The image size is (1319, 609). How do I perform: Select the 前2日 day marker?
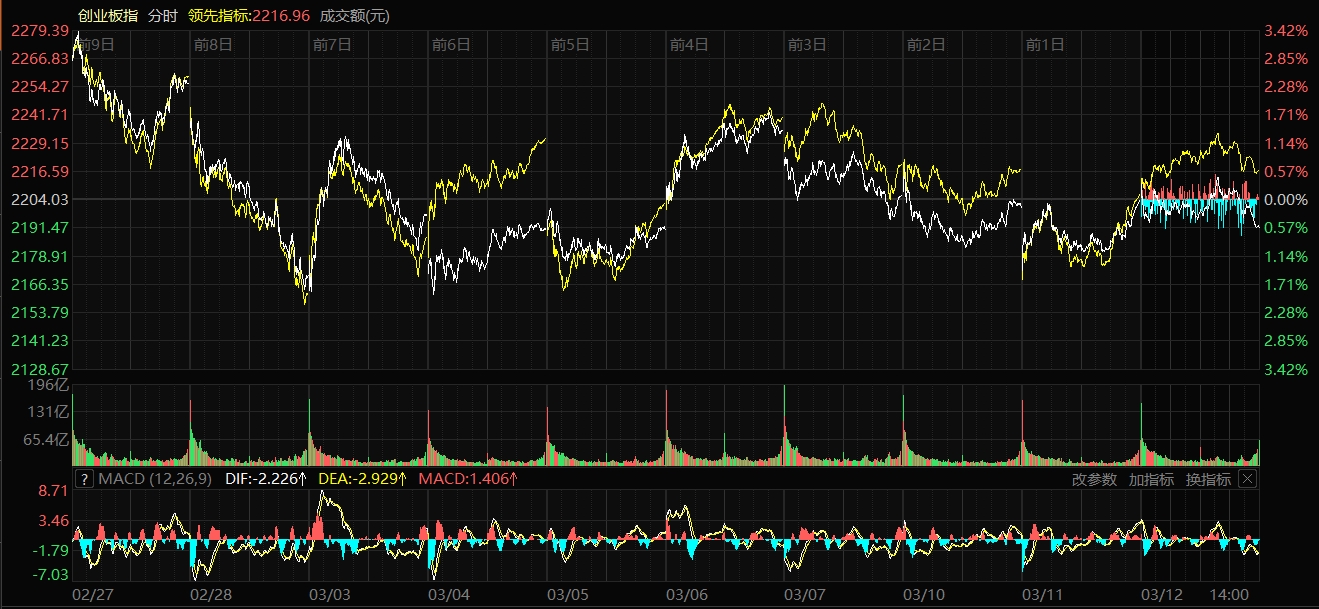(926, 44)
